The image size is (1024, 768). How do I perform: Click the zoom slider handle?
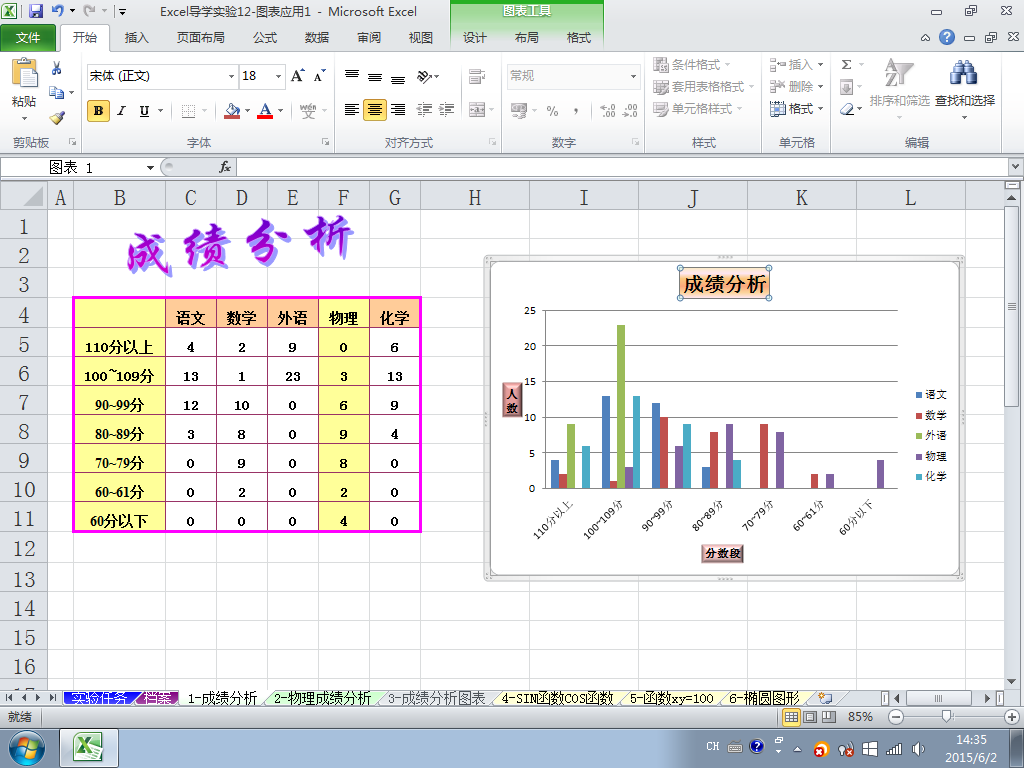(x=946, y=717)
